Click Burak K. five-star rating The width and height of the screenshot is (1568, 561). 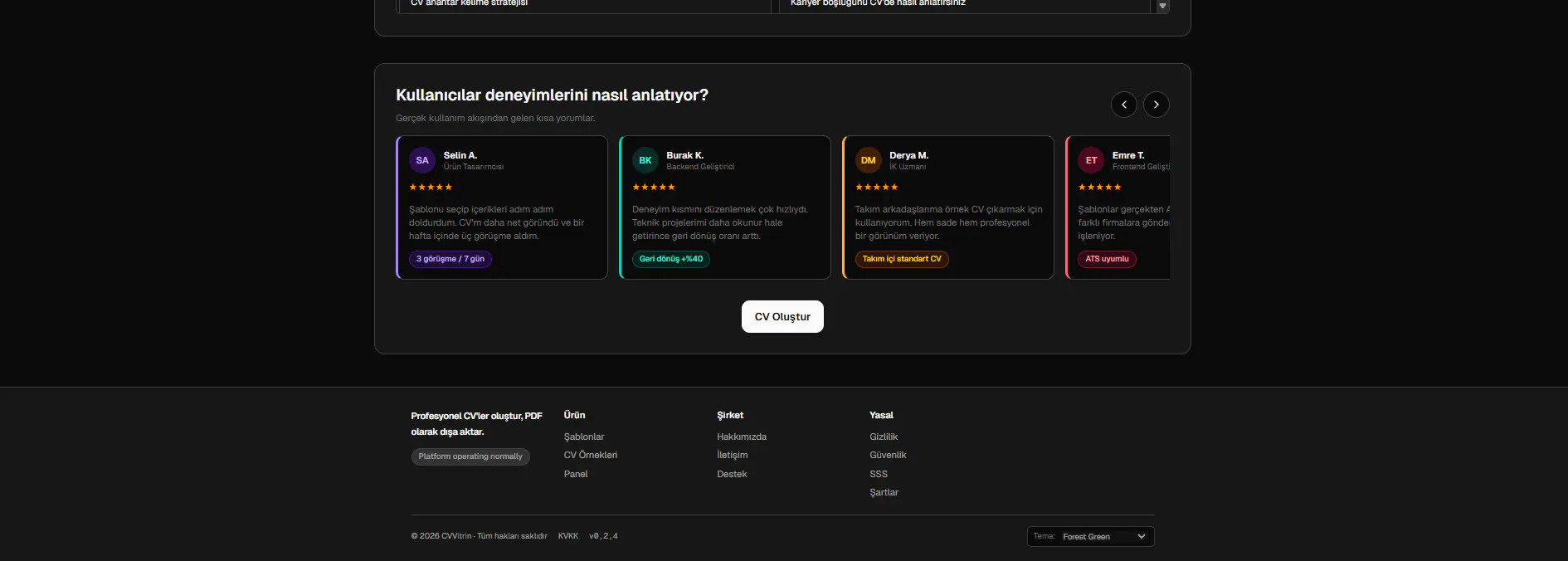[654, 188]
